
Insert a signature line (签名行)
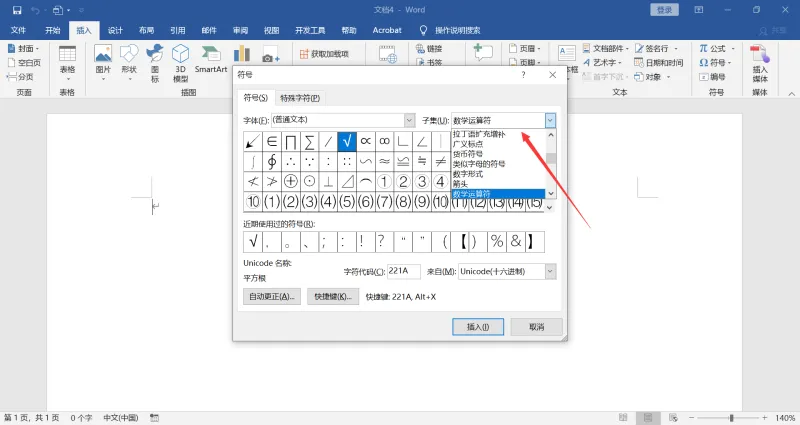(x=656, y=48)
